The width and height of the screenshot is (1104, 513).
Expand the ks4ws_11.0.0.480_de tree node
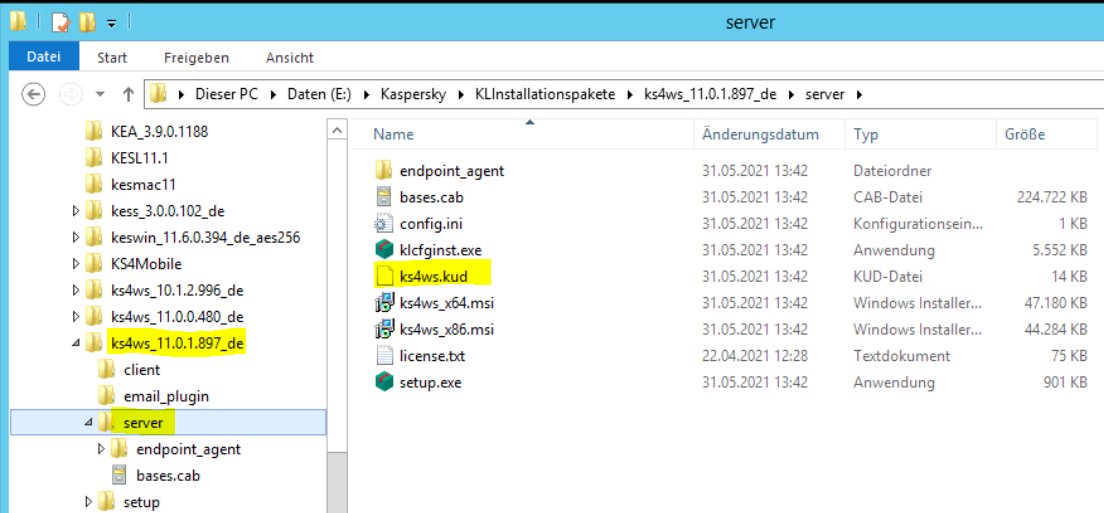76,317
